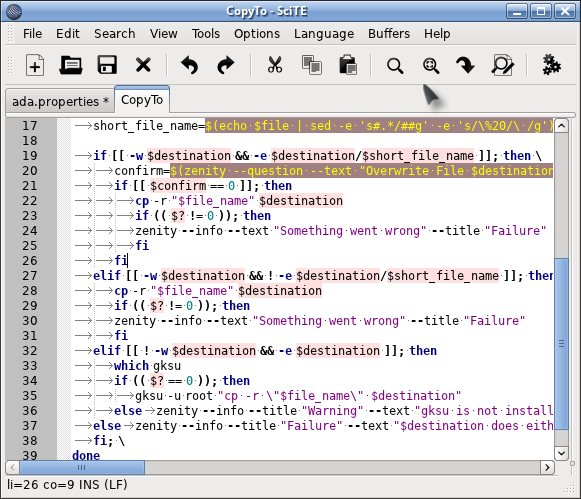
Task: Click the New file toolbar icon
Action: (35, 66)
